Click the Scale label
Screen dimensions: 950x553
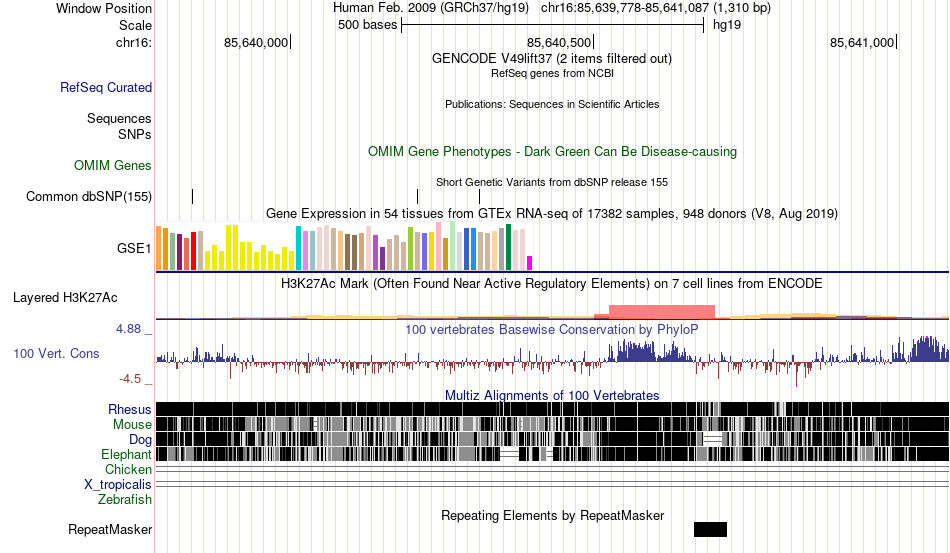(x=135, y=25)
